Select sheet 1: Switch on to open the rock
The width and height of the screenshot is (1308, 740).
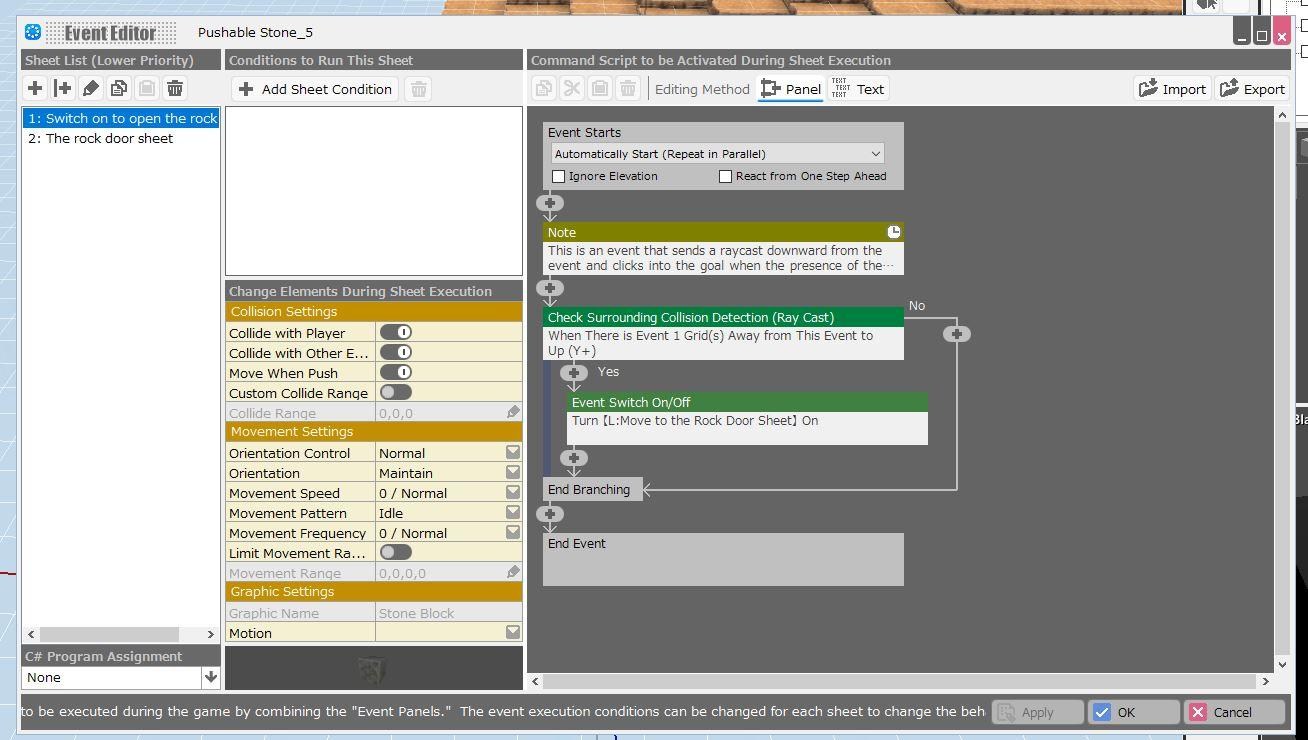pyautogui.click(x=121, y=118)
